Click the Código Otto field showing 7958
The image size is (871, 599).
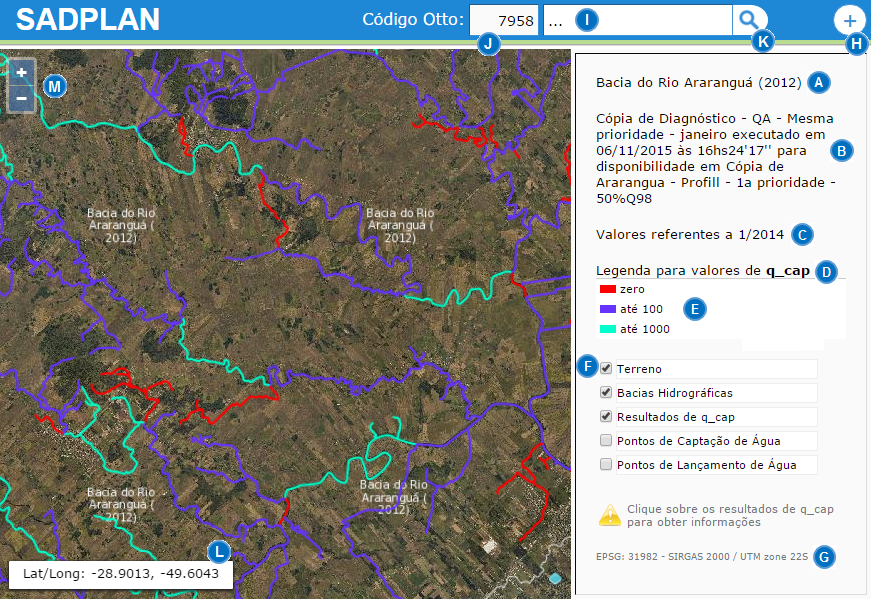[x=505, y=20]
